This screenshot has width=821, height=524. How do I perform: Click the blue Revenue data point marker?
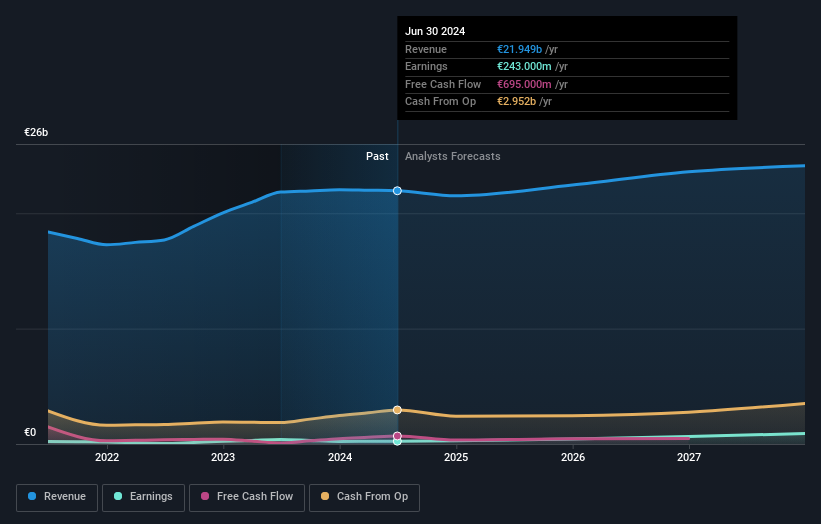pos(397,191)
